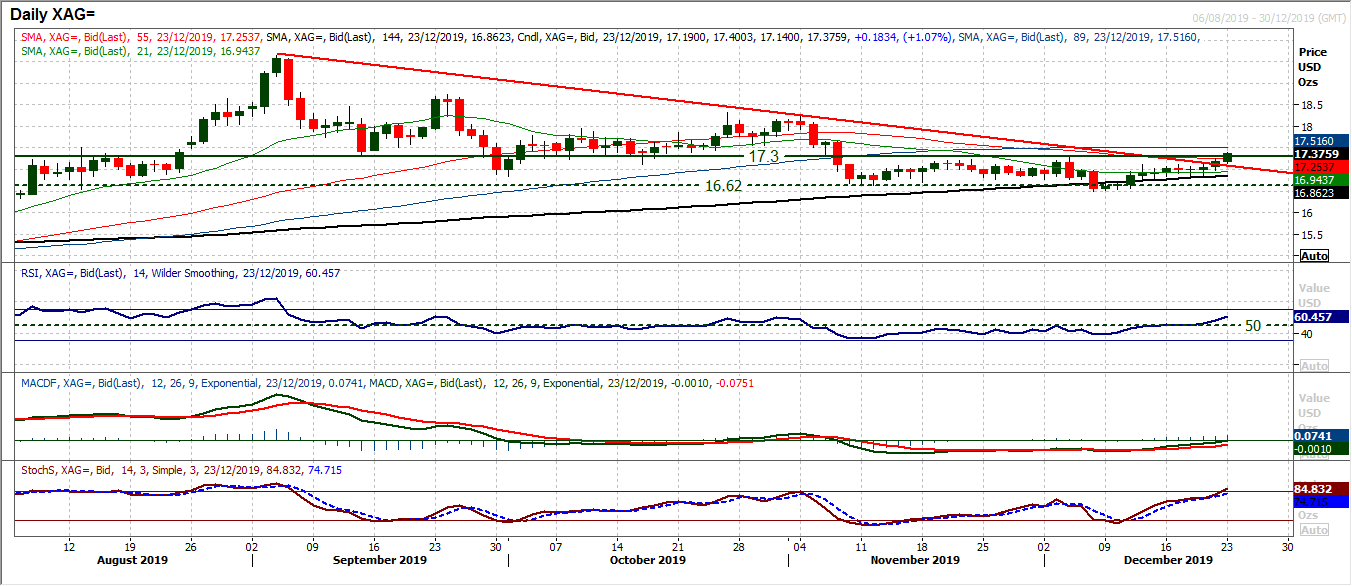This screenshot has width=1352, height=586.
Task: Click Auto scale button on price chart
Action: [1314, 256]
